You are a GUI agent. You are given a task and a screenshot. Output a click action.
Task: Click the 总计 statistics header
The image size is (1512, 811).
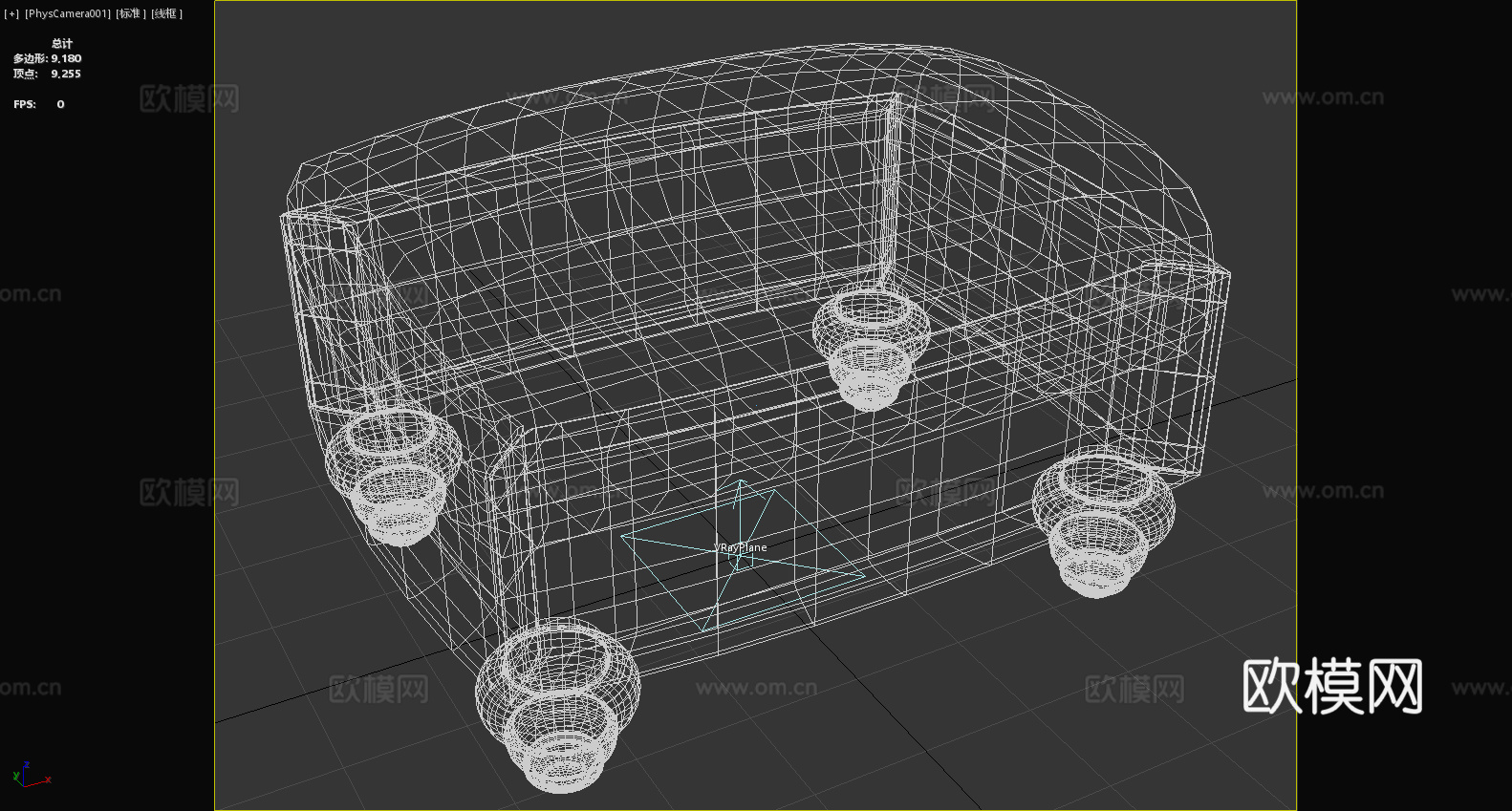point(62,43)
